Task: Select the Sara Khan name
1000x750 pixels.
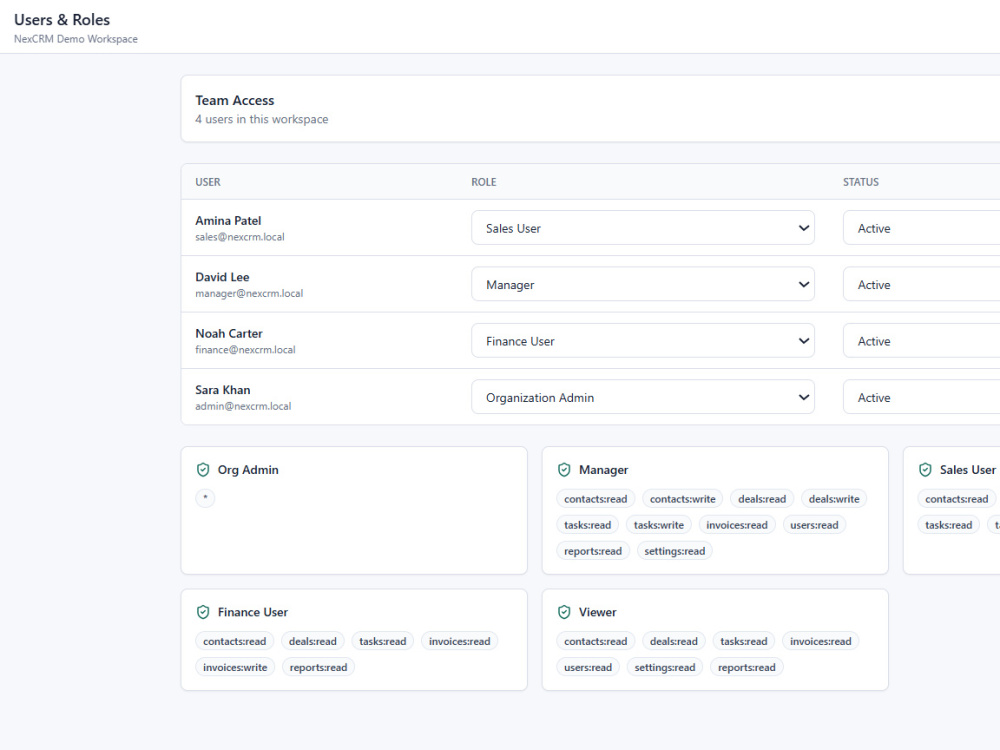Action: click(223, 390)
